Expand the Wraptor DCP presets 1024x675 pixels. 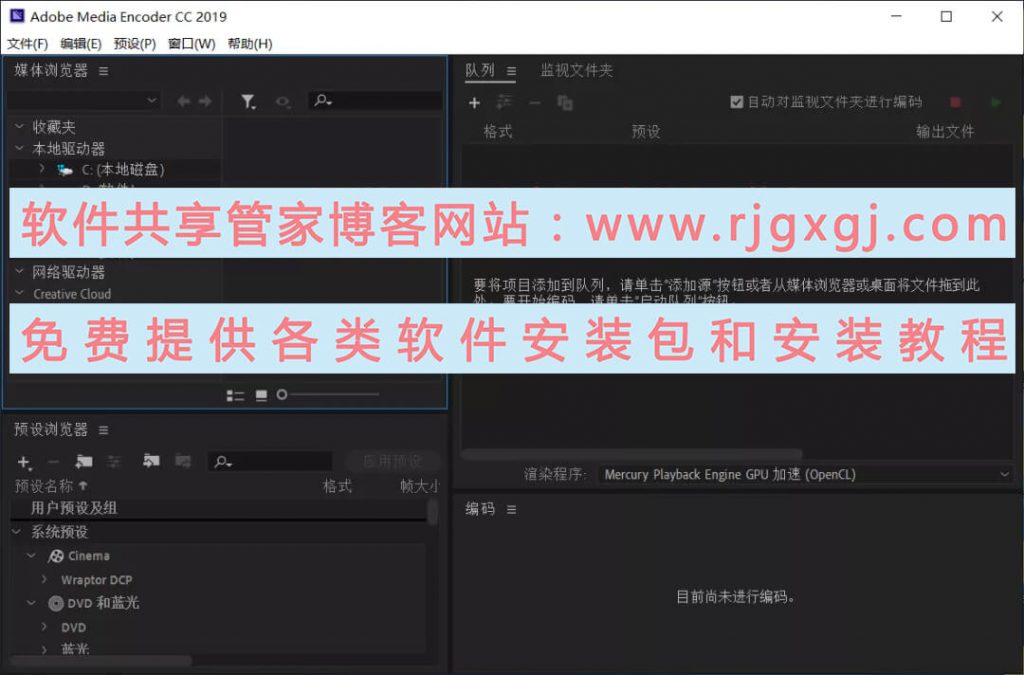(44, 579)
